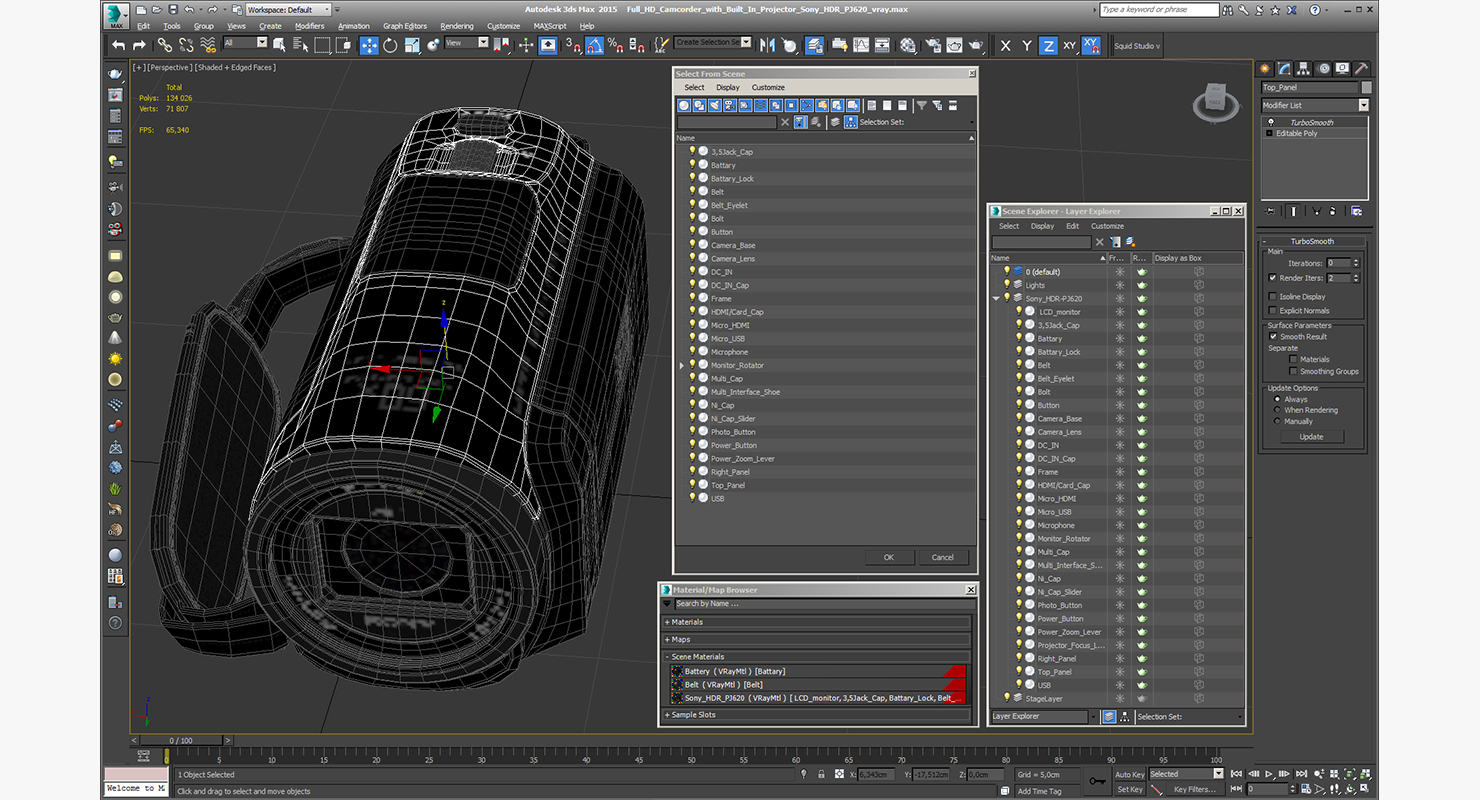The height and width of the screenshot is (800, 1480).
Task: Click the Render Production teapot icon
Action: click(977, 45)
